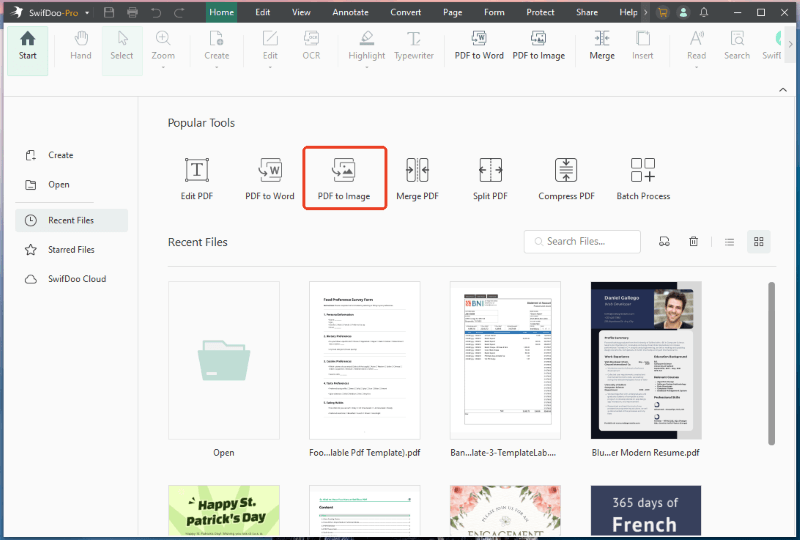Open the Zoom tool
Viewport: 800px width, 540px height.
[163, 48]
